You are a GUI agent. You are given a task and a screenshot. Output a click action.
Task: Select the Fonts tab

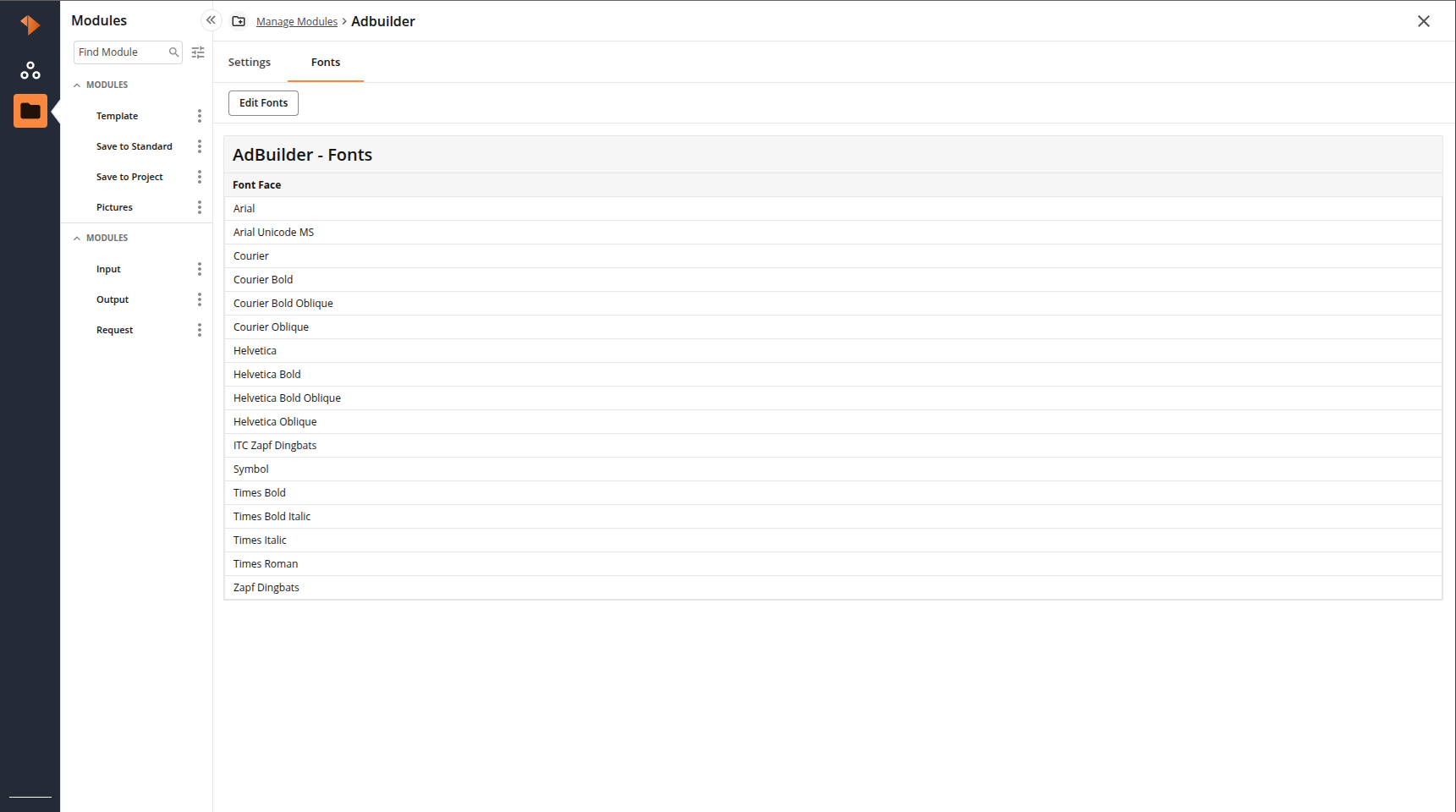pos(326,63)
